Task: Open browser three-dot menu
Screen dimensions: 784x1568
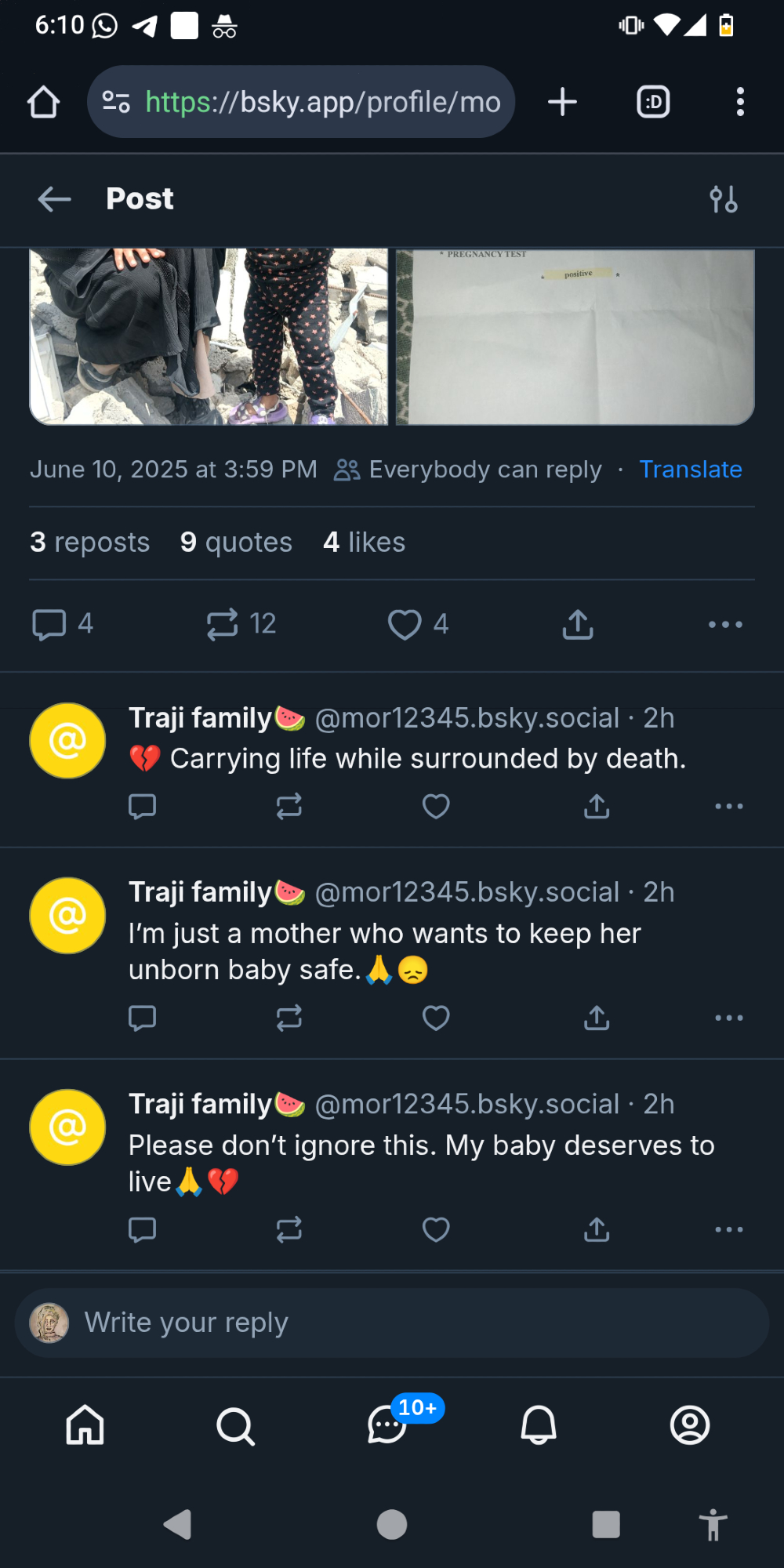Action: [740, 102]
